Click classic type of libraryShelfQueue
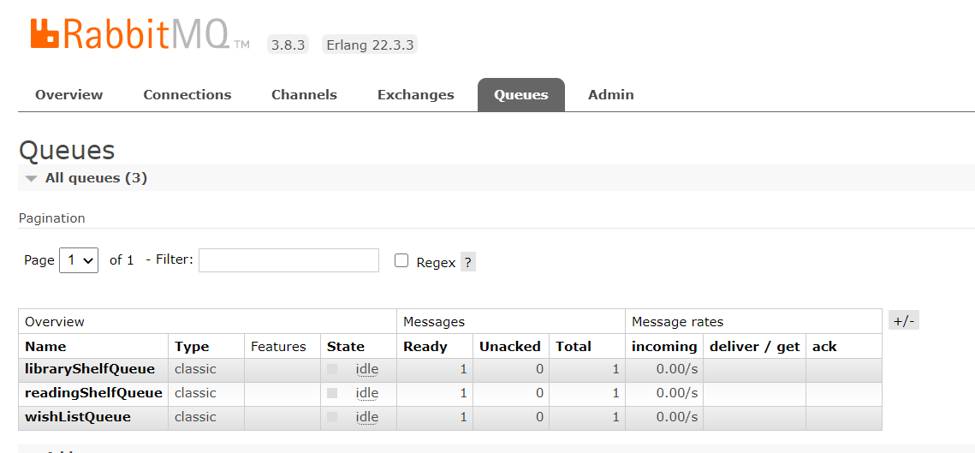This screenshot has width=975, height=453. click(x=195, y=369)
